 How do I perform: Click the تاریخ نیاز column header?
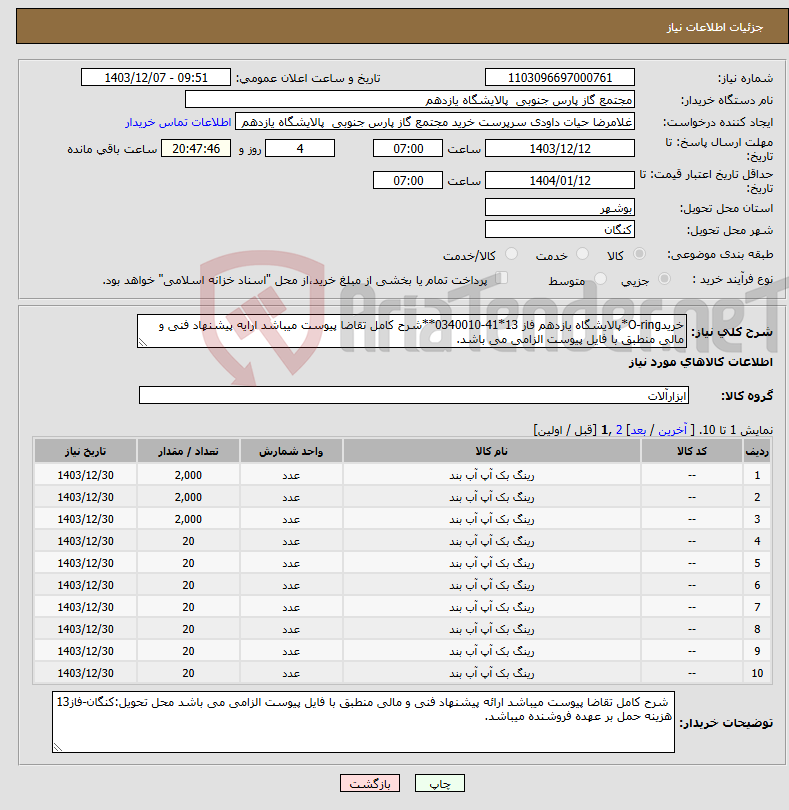click(x=85, y=451)
